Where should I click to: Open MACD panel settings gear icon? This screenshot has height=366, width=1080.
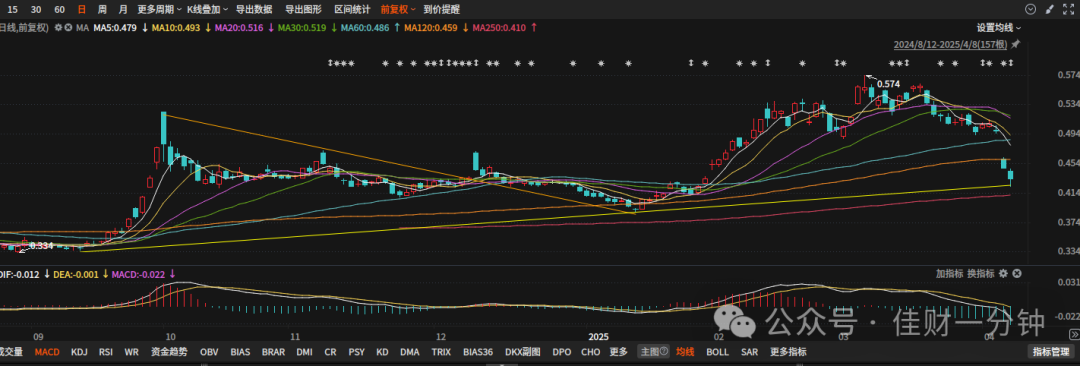click(x=1003, y=274)
